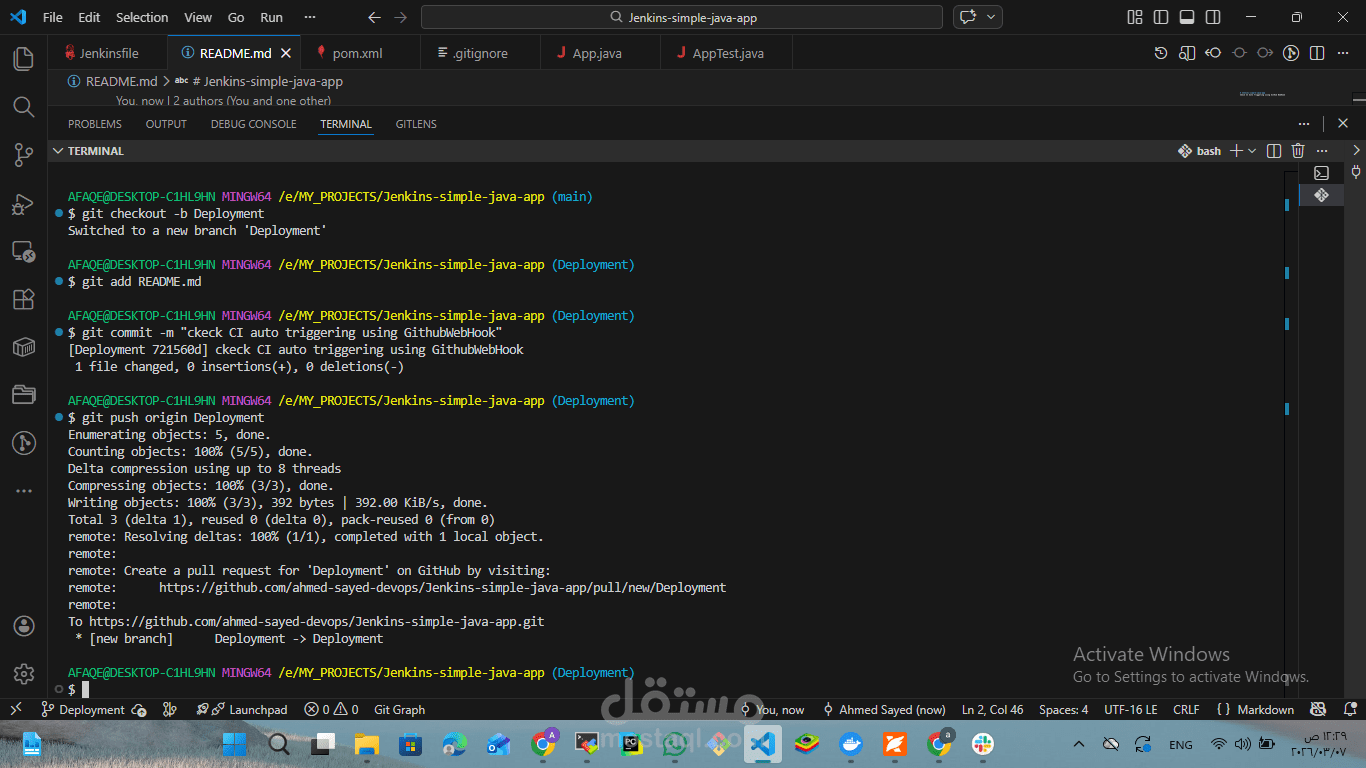Viewport: 1366px width, 768px height.
Task: Open the Edit menu
Action: coord(89,17)
